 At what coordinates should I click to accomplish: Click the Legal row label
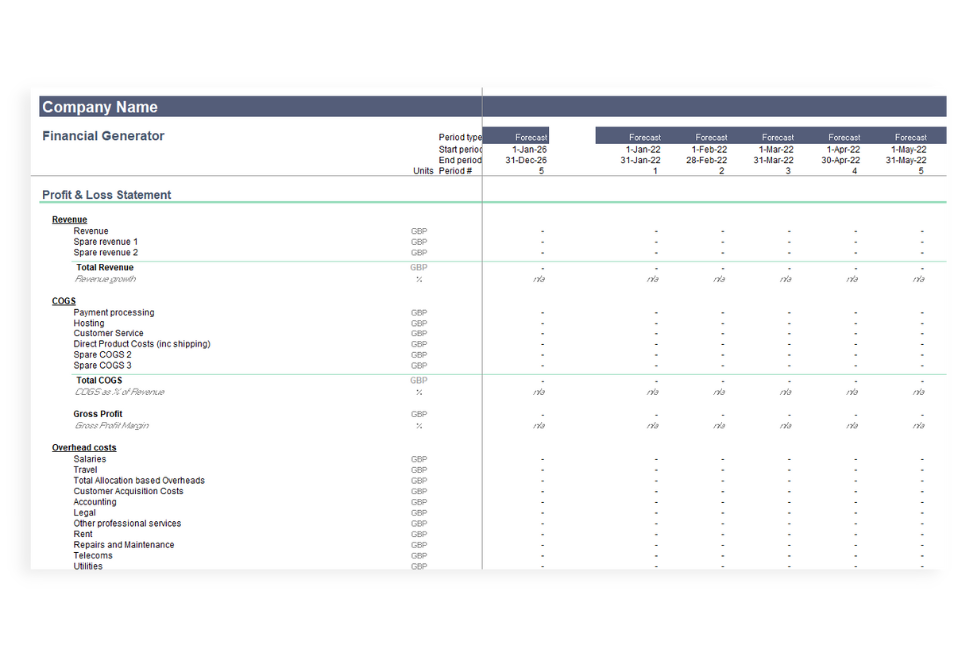(85, 513)
